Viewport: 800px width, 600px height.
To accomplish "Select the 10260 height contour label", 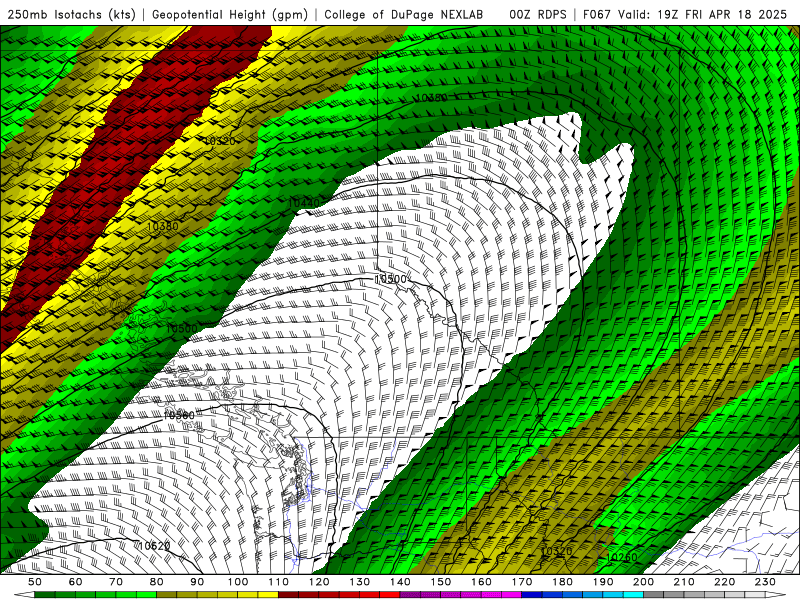I will [x=622, y=557].
